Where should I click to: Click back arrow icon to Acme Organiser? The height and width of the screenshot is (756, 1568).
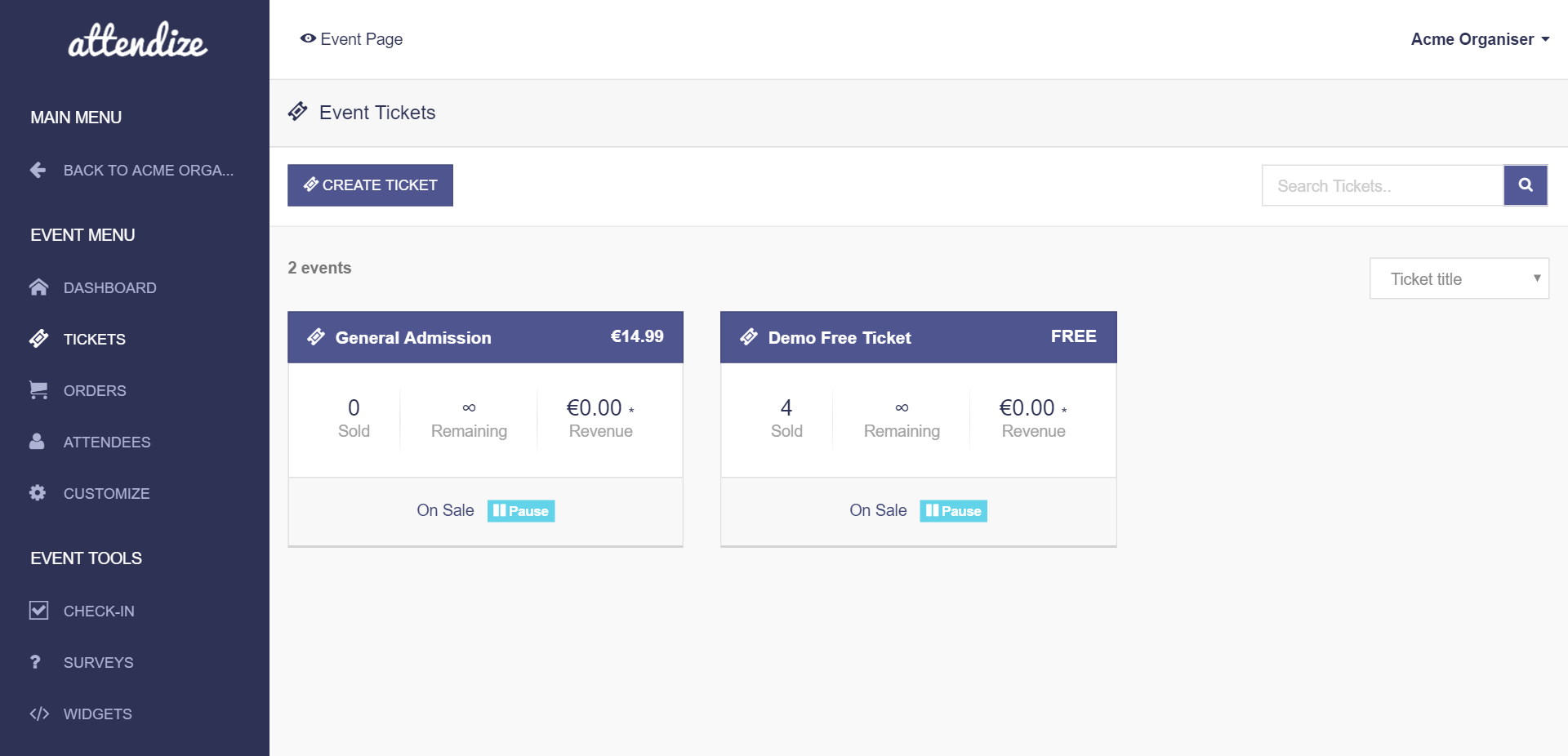pyautogui.click(x=38, y=170)
